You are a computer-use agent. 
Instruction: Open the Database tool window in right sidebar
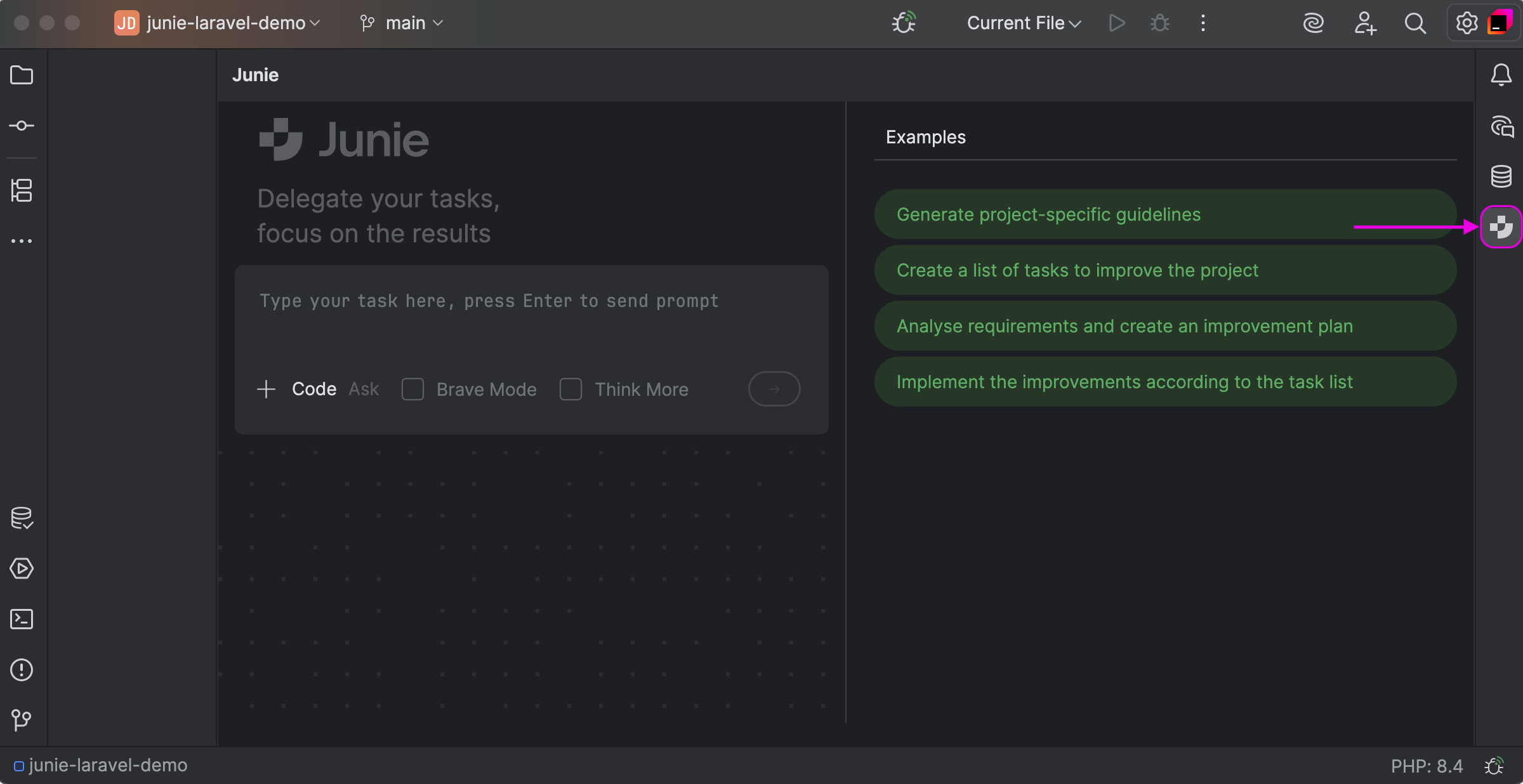click(1501, 176)
